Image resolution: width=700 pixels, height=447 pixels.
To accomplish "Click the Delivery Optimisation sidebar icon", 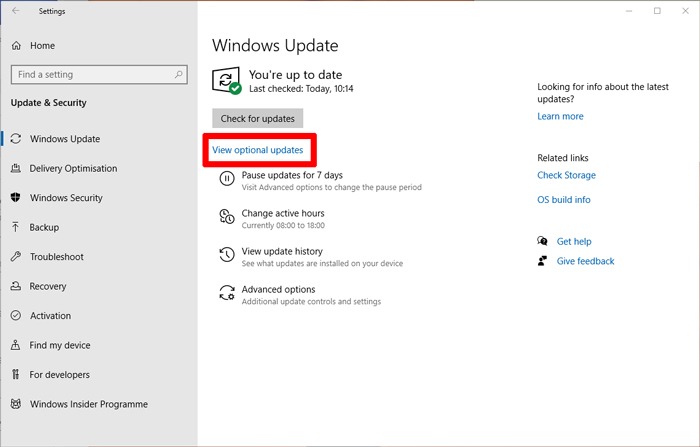I will tap(16, 168).
